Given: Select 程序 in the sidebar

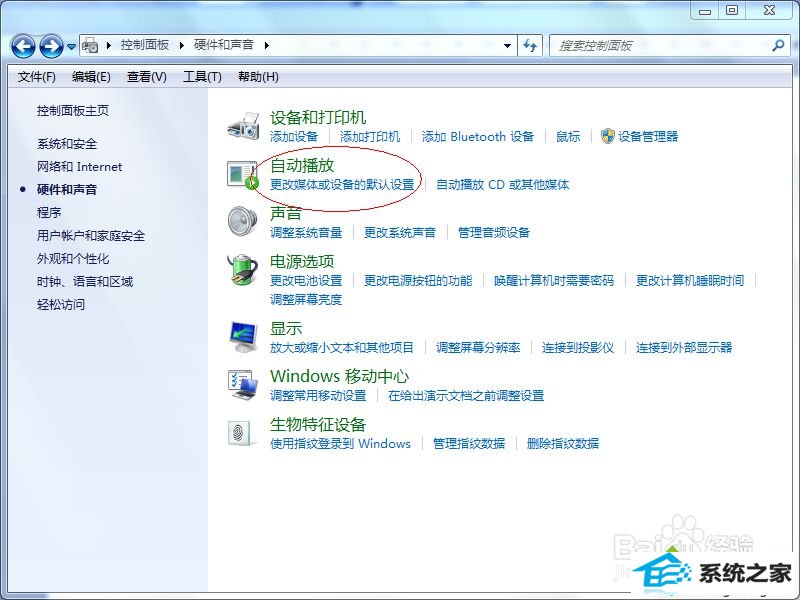Looking at the screenshot, I should click(49, 213).
